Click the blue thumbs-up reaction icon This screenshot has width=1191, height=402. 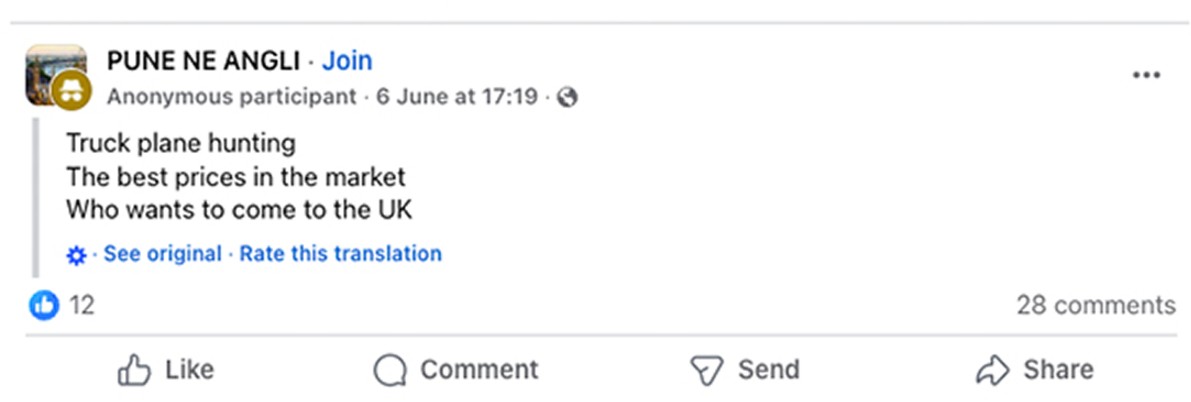click(44, 305)
